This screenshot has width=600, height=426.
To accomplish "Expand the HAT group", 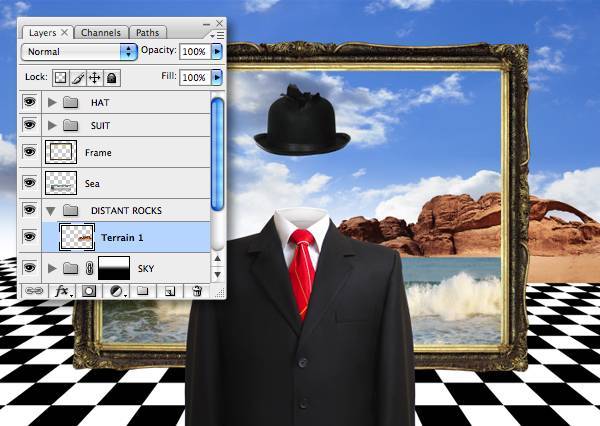I will pos(52,103).
